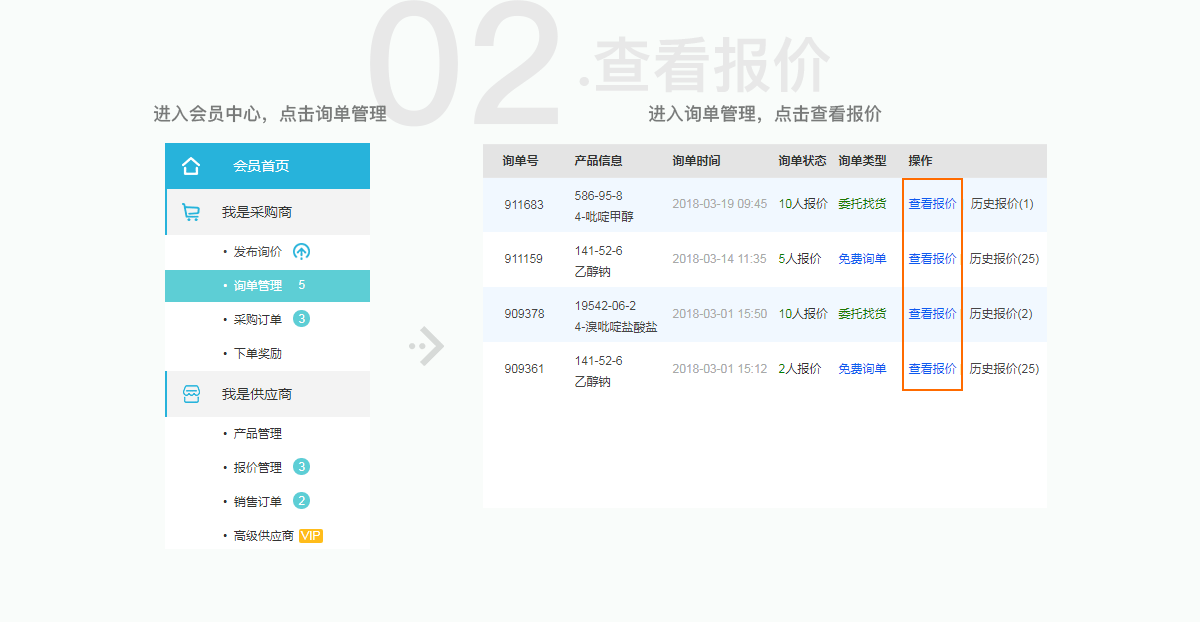Screen dimensions: 1200x622
Task: Click inquiry number 909361
Action: click(524, 369)
